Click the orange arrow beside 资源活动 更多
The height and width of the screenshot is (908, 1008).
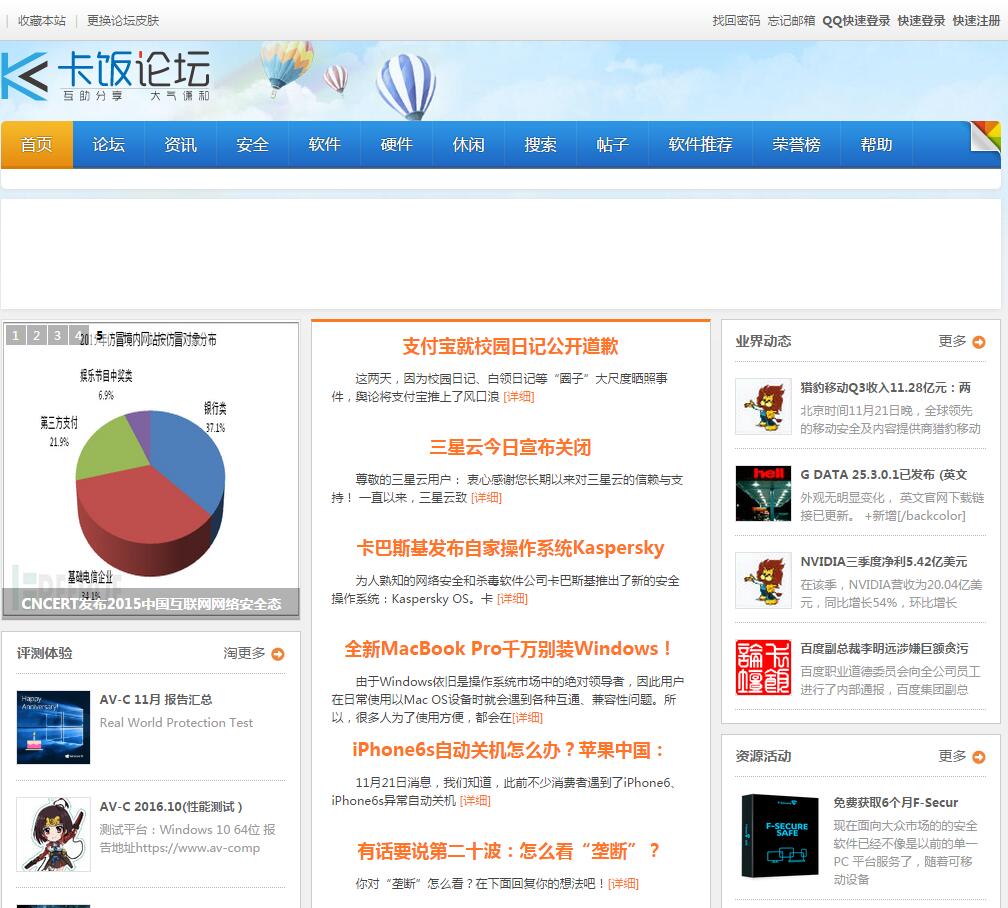pyautogui.click(x=978, y=757)
